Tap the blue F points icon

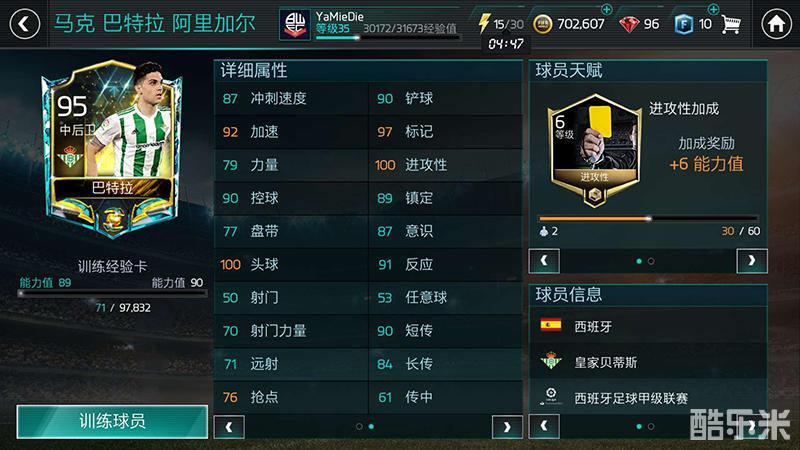click(x=684, y=24)
